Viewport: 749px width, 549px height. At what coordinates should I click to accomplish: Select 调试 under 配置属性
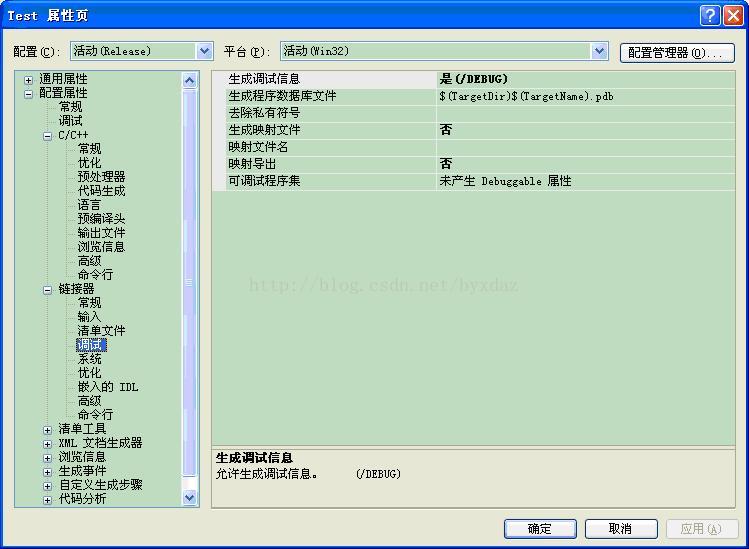[70, 121]
